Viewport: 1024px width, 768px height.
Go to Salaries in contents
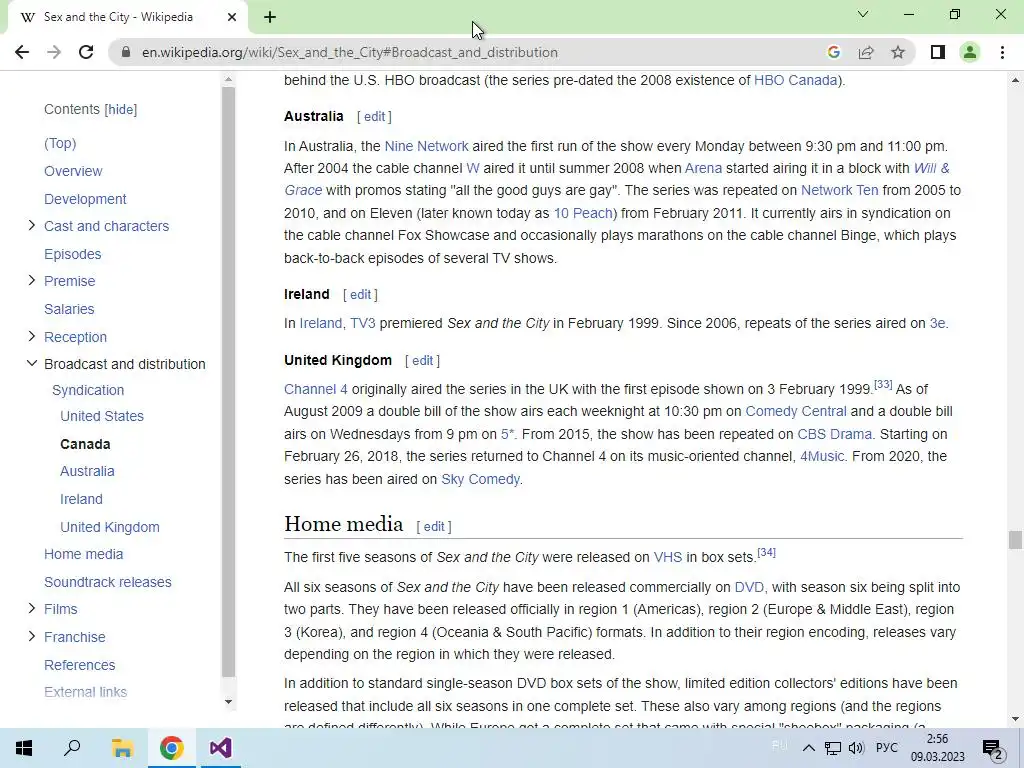(x=69, y=309)
